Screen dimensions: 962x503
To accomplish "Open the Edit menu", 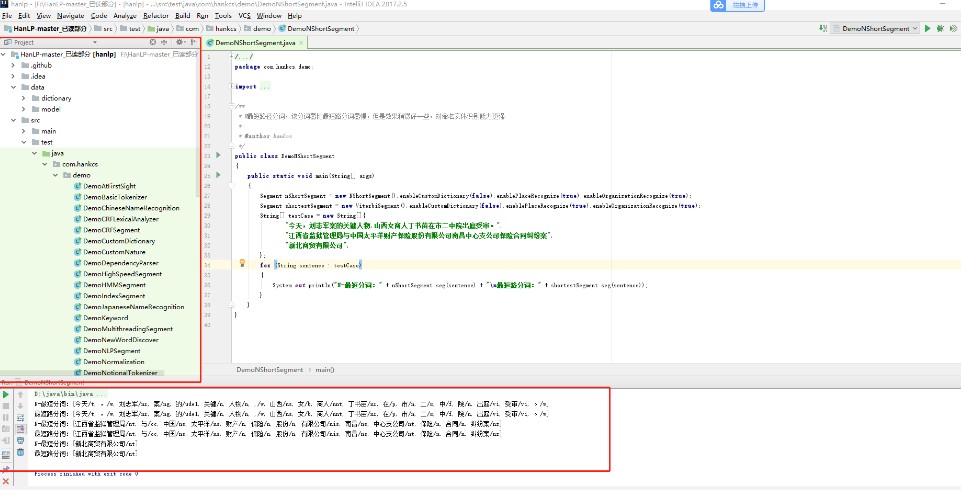I will pyautogui.click(x=24, y=15).
